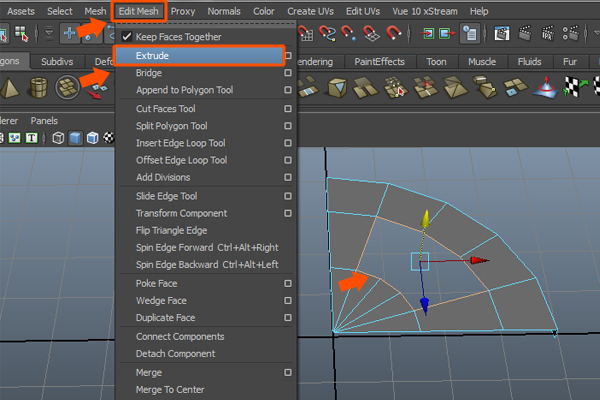Click Extrude in Edit Mesh menu
The width and height of the screenshot is (600, 400).
(x=152, y=56)
